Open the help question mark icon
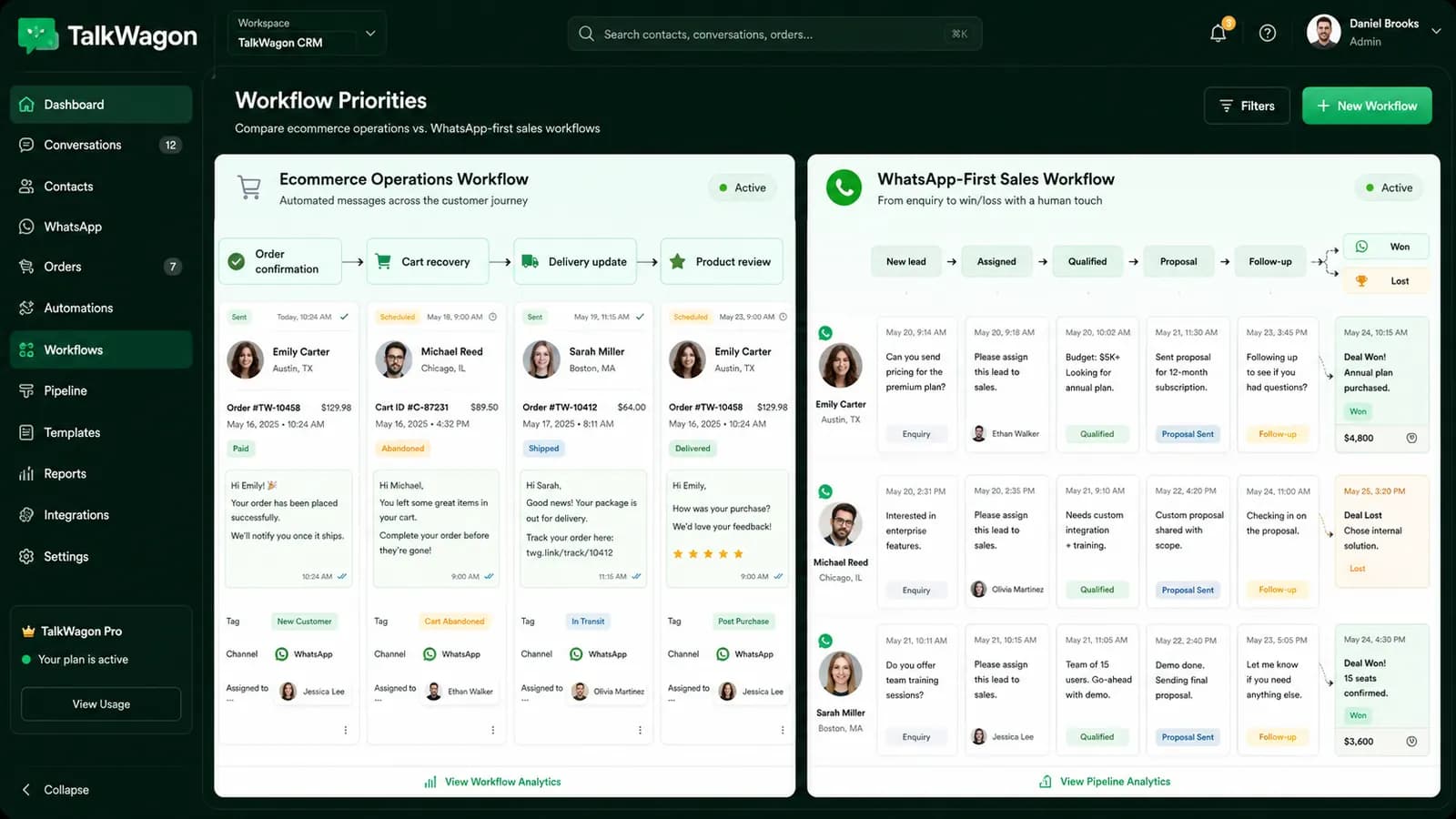This screenshot has height=819, width=1456. 1267,34
